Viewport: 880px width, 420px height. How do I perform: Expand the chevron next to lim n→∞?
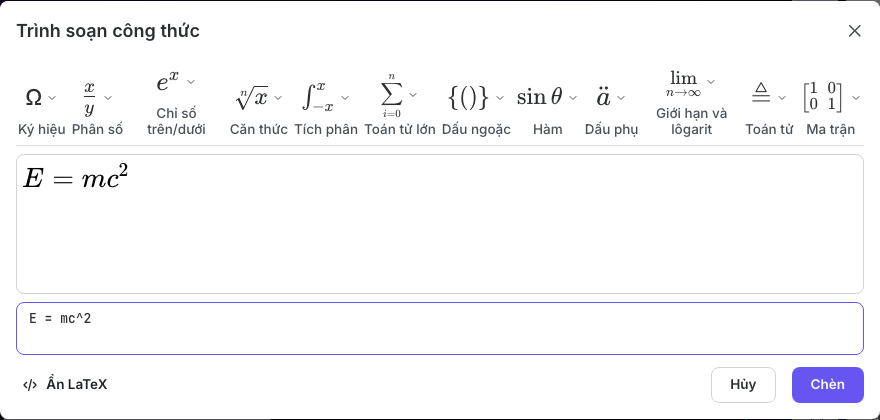(711, 81)
